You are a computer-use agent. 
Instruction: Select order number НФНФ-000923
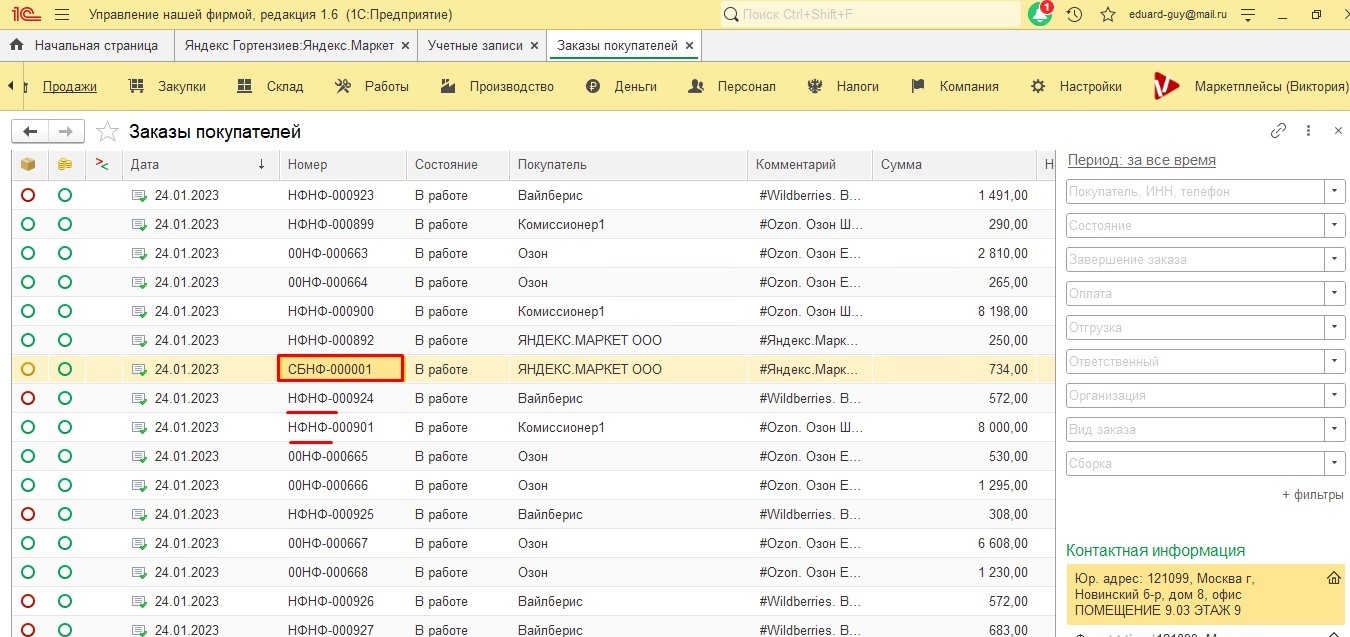point(331,195)
